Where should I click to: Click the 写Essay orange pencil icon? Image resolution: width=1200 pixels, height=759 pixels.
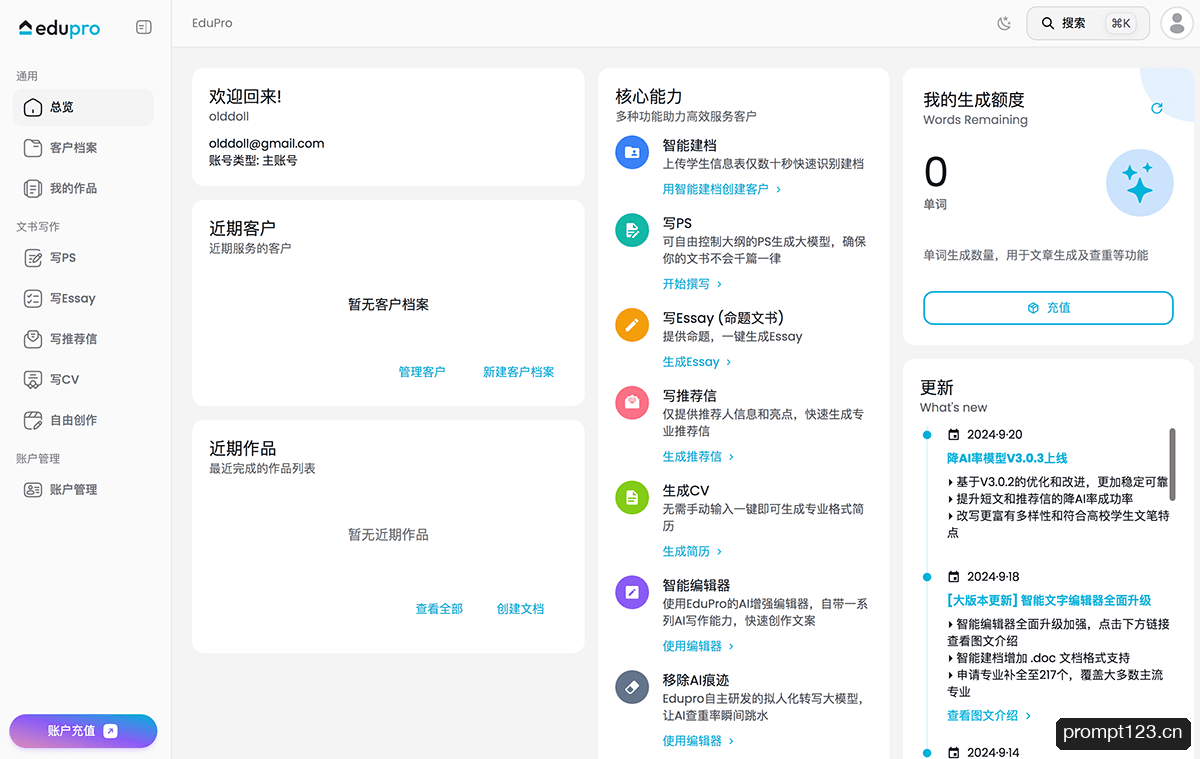[x=632, y=325]
